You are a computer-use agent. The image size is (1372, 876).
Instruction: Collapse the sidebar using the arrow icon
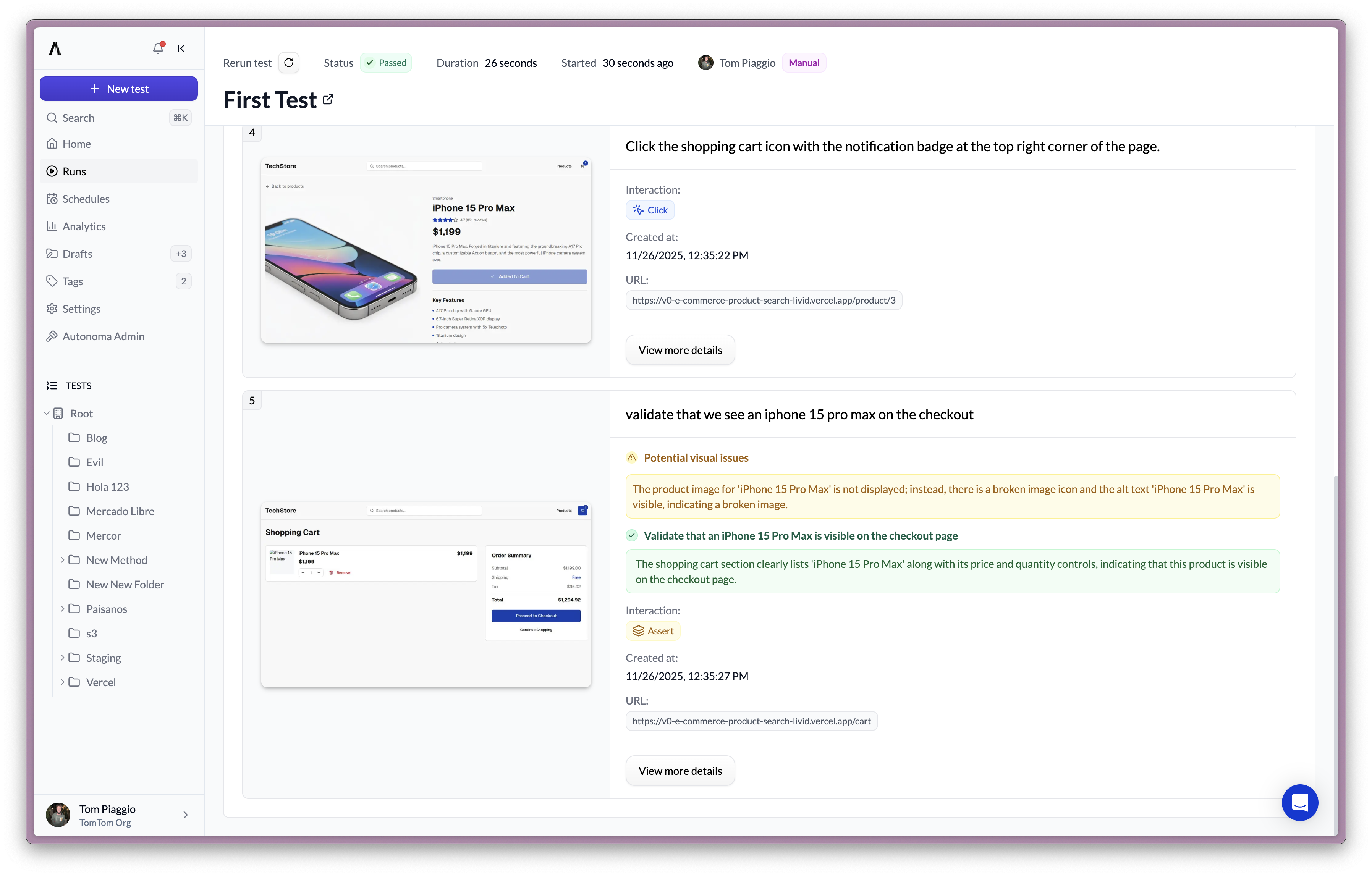181,48
